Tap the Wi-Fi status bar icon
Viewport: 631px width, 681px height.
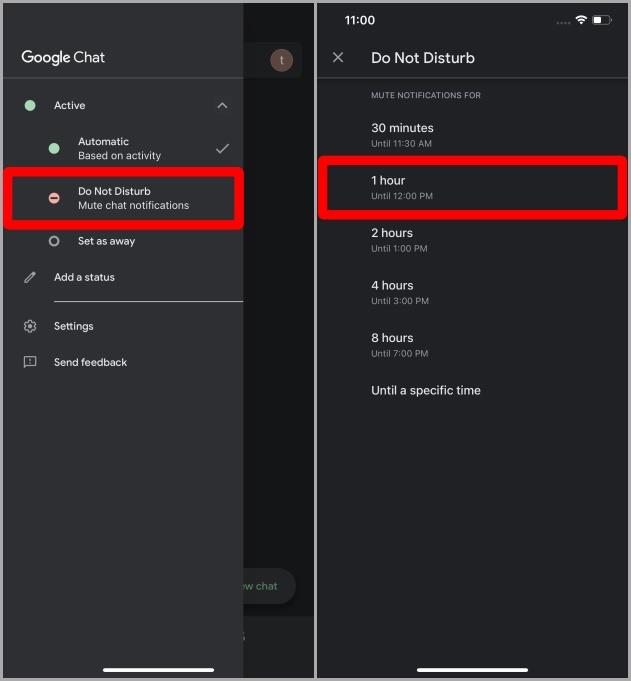tap(581, 20)
